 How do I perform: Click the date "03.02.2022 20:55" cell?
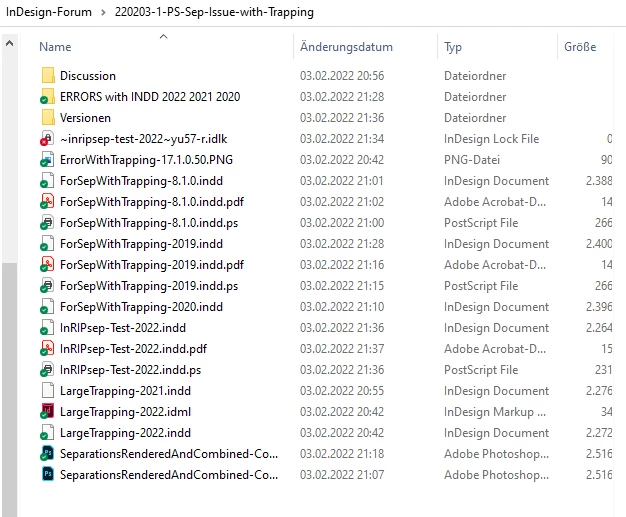342,391
